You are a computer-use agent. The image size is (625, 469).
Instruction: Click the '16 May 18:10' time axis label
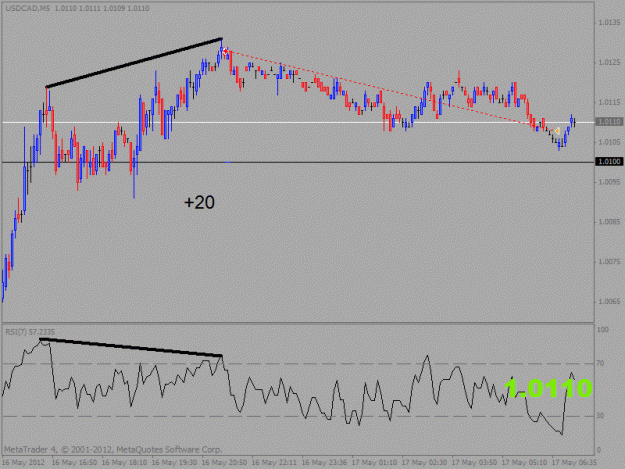(x=124, y=463)
